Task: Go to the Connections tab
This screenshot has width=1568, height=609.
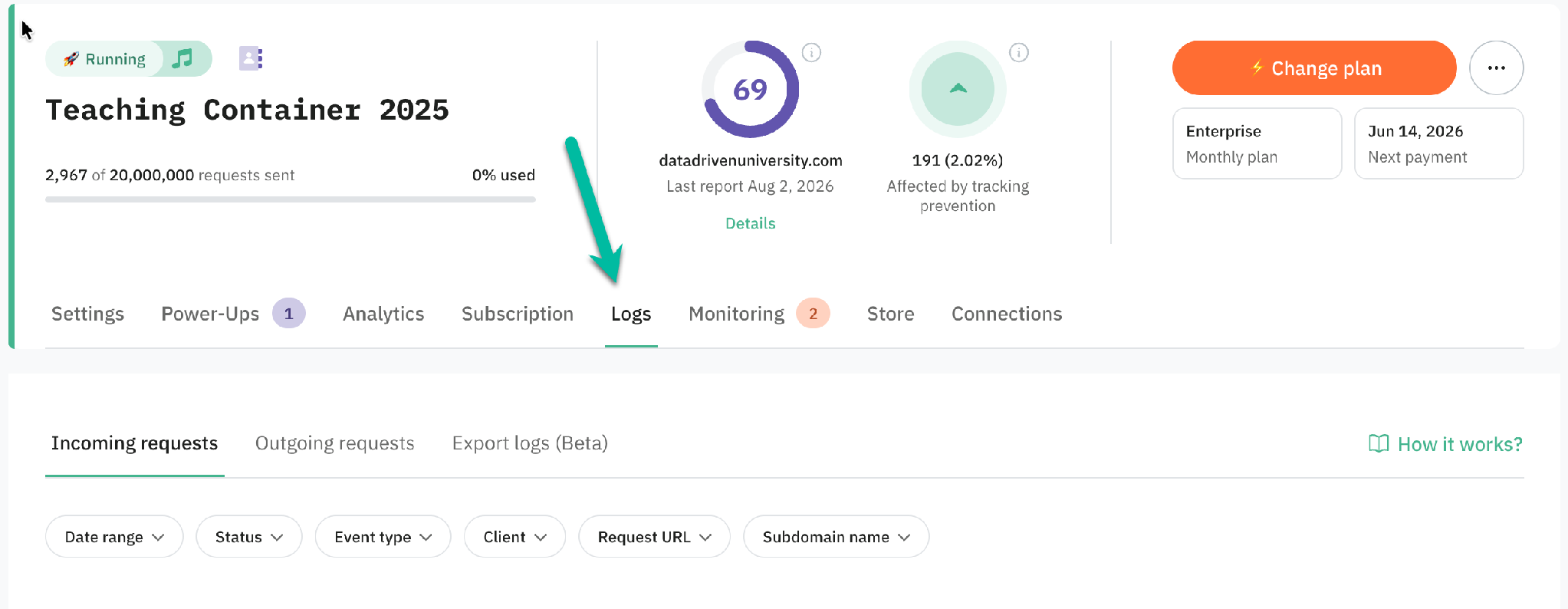Action: [1007, 314]
